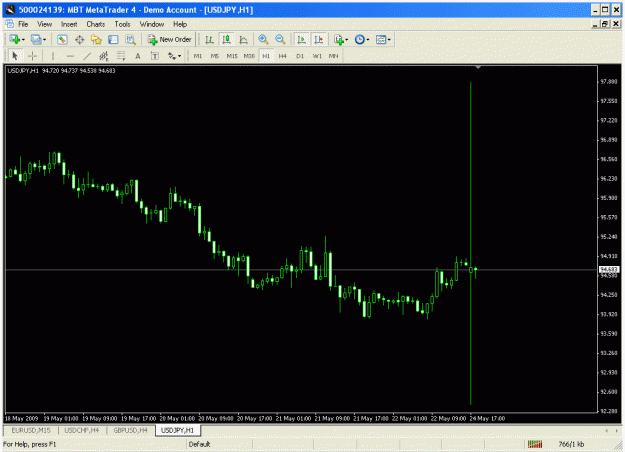Toggle the Market Watch window icon
The height and width of the screenshot is (452, 625).
(x=62, y=39)
